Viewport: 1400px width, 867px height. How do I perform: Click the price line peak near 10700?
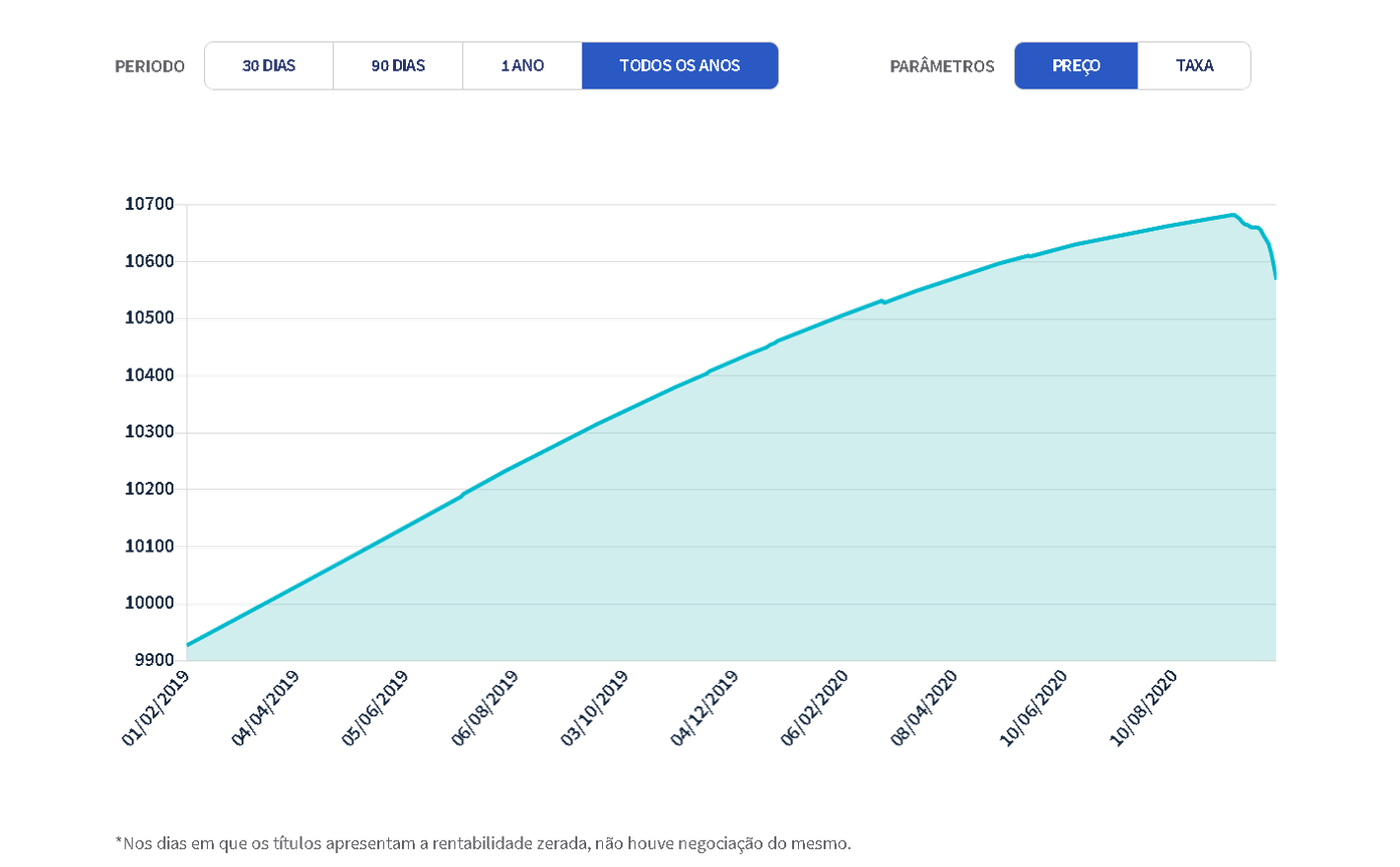(x=1233, y=214)
